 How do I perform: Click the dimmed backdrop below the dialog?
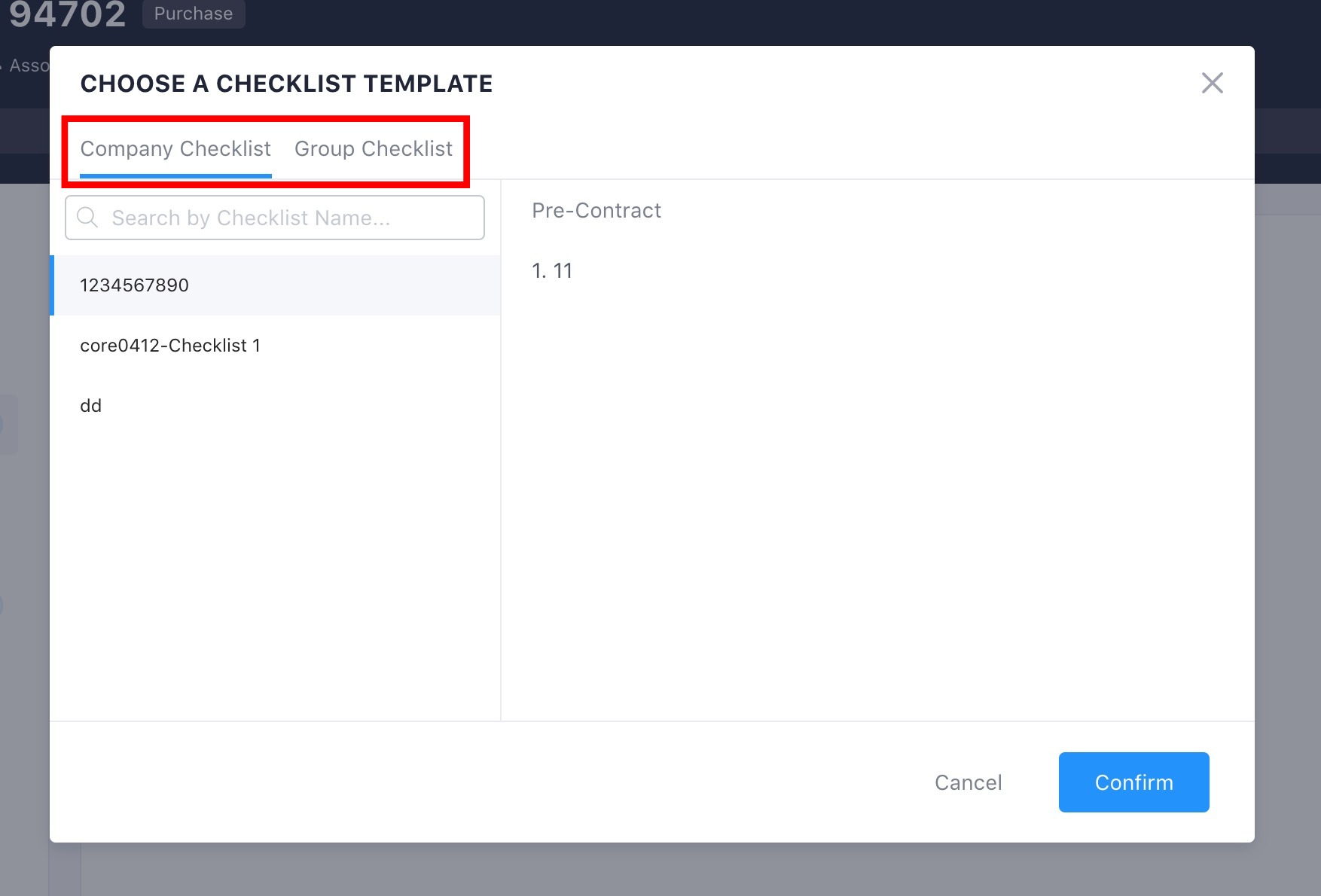[x=660, y=870]
